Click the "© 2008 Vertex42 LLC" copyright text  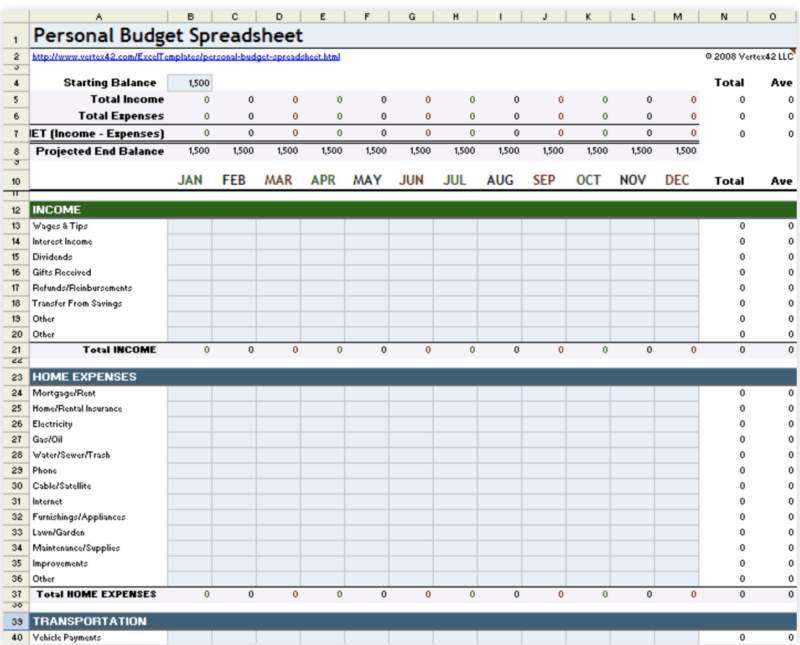[747, 57]
